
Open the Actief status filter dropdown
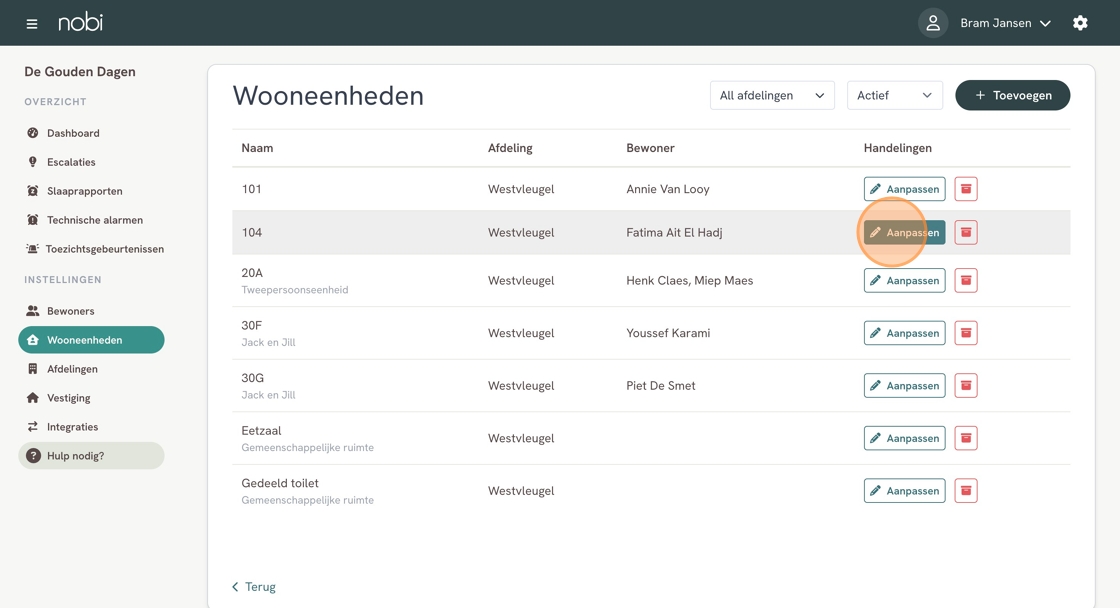(x=894, y=95)
